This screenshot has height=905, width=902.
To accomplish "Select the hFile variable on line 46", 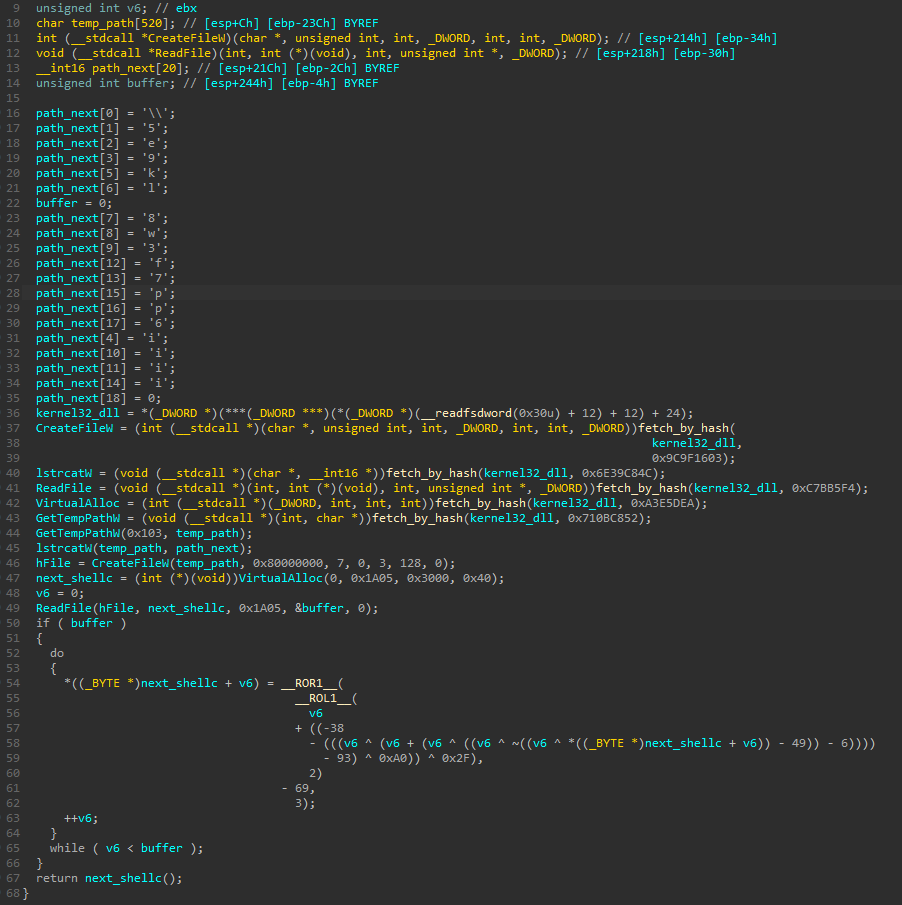I will 53,563.
